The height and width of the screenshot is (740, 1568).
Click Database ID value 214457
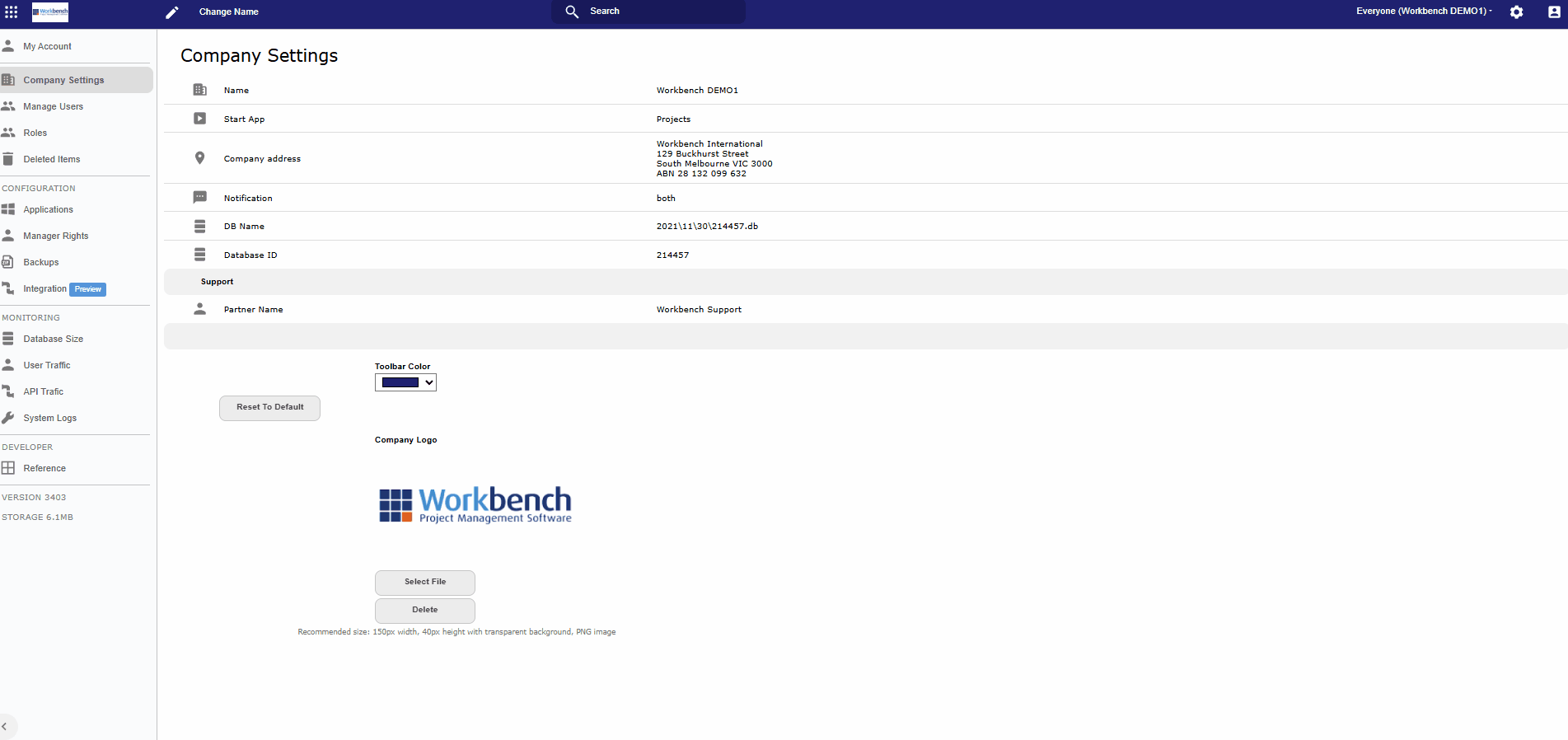point(672,255)
